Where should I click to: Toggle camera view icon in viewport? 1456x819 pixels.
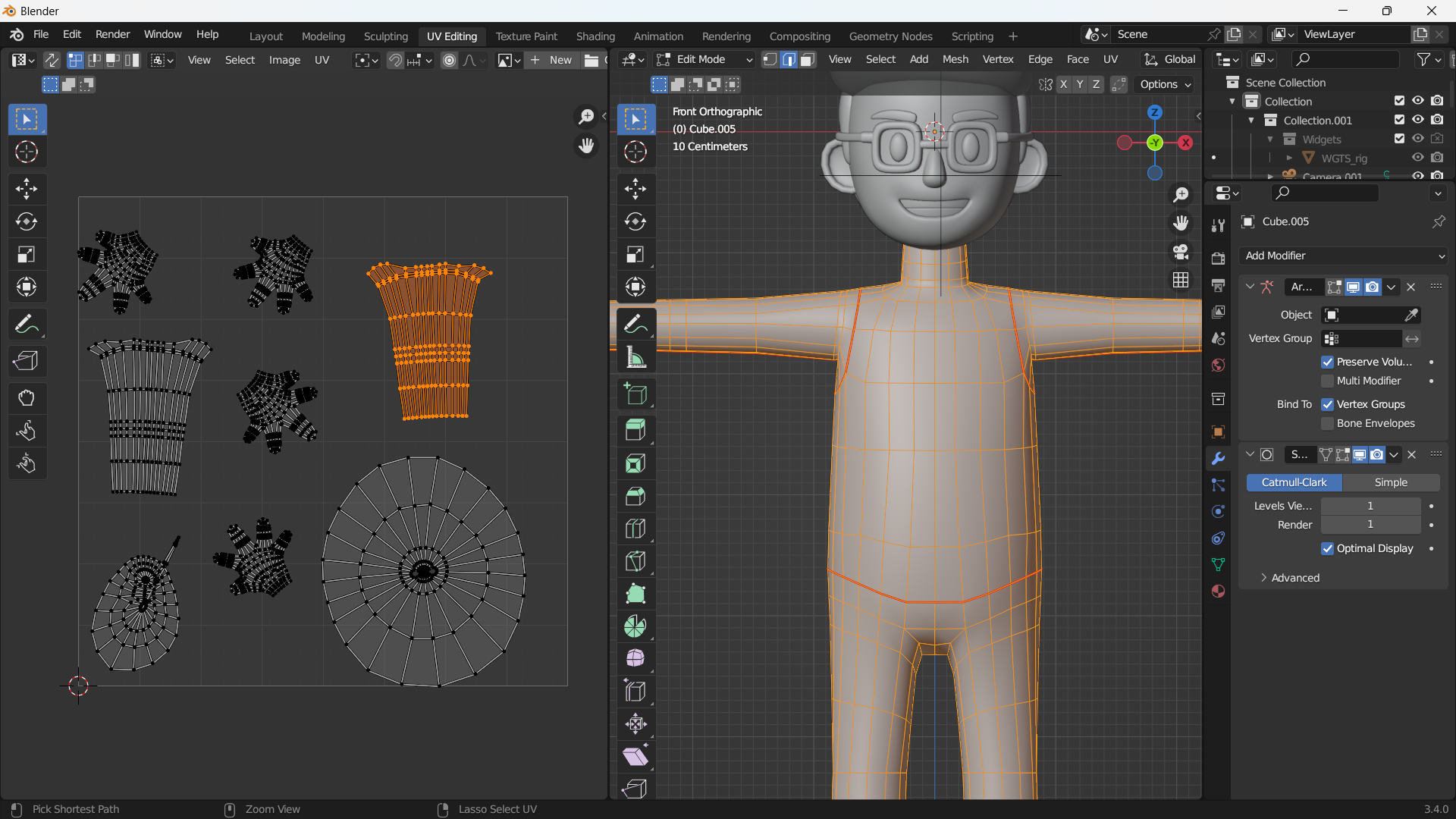(x=1181, y=252)
